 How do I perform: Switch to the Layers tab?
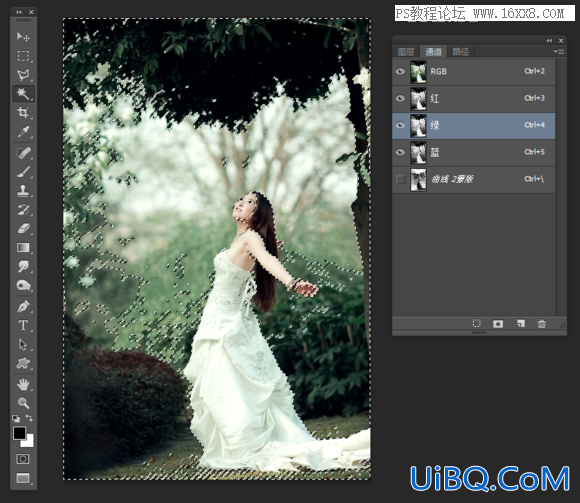406,52
